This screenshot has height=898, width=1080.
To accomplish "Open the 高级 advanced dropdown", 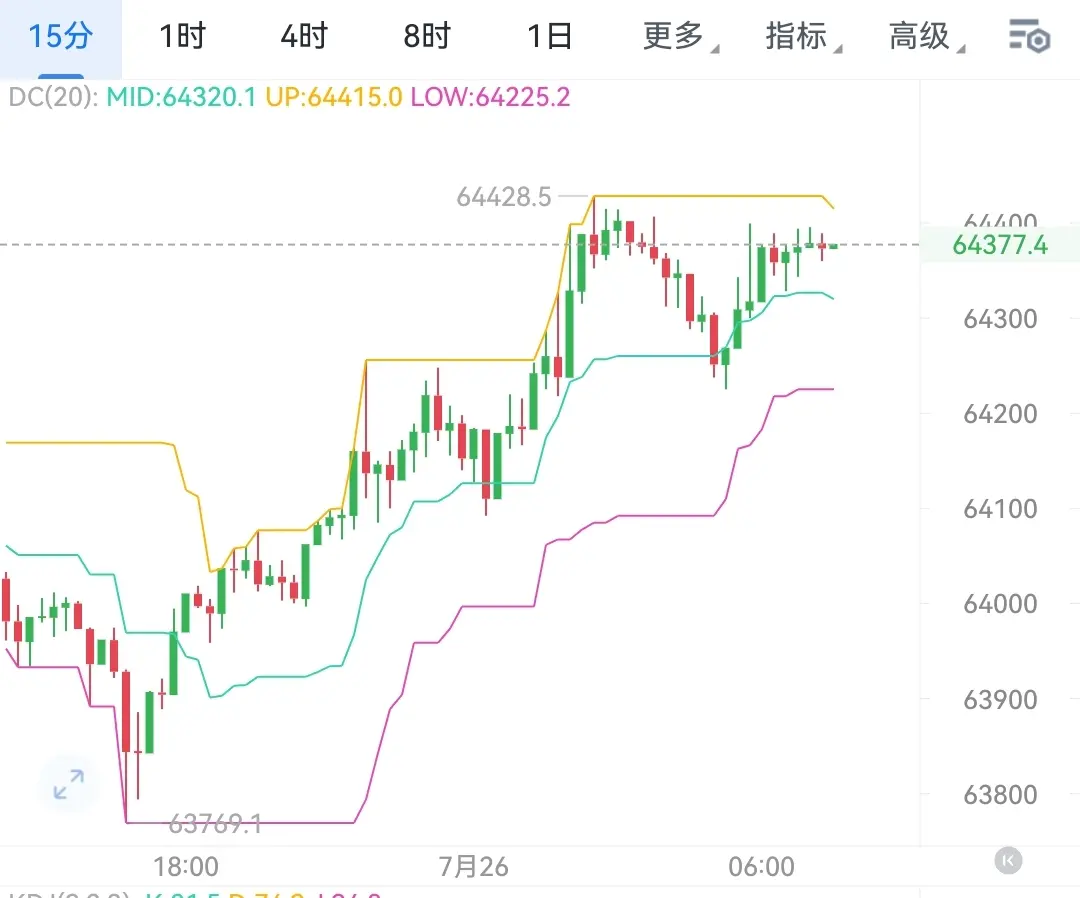I will click(926, 36).
